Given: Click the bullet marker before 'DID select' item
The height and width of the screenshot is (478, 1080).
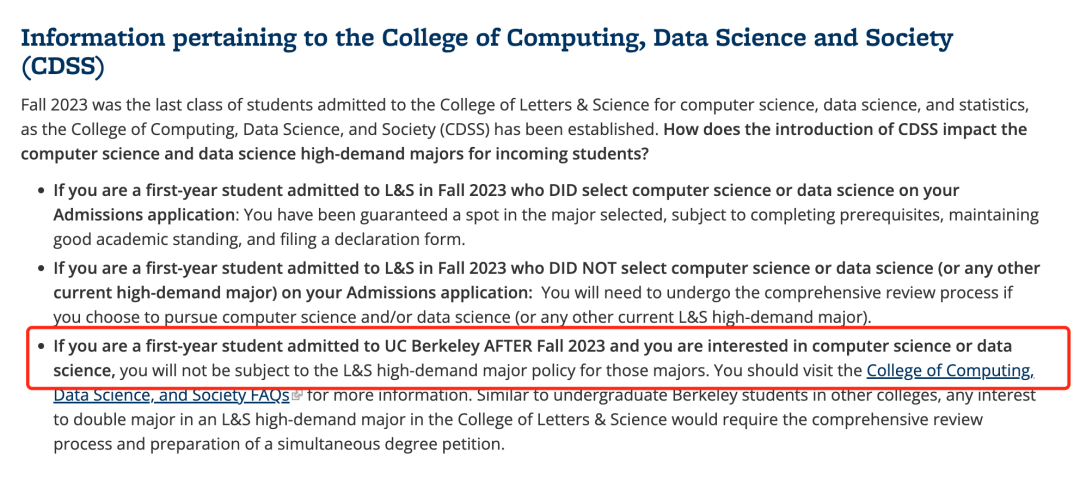Looking at the screenshot, I should [42, 190].
